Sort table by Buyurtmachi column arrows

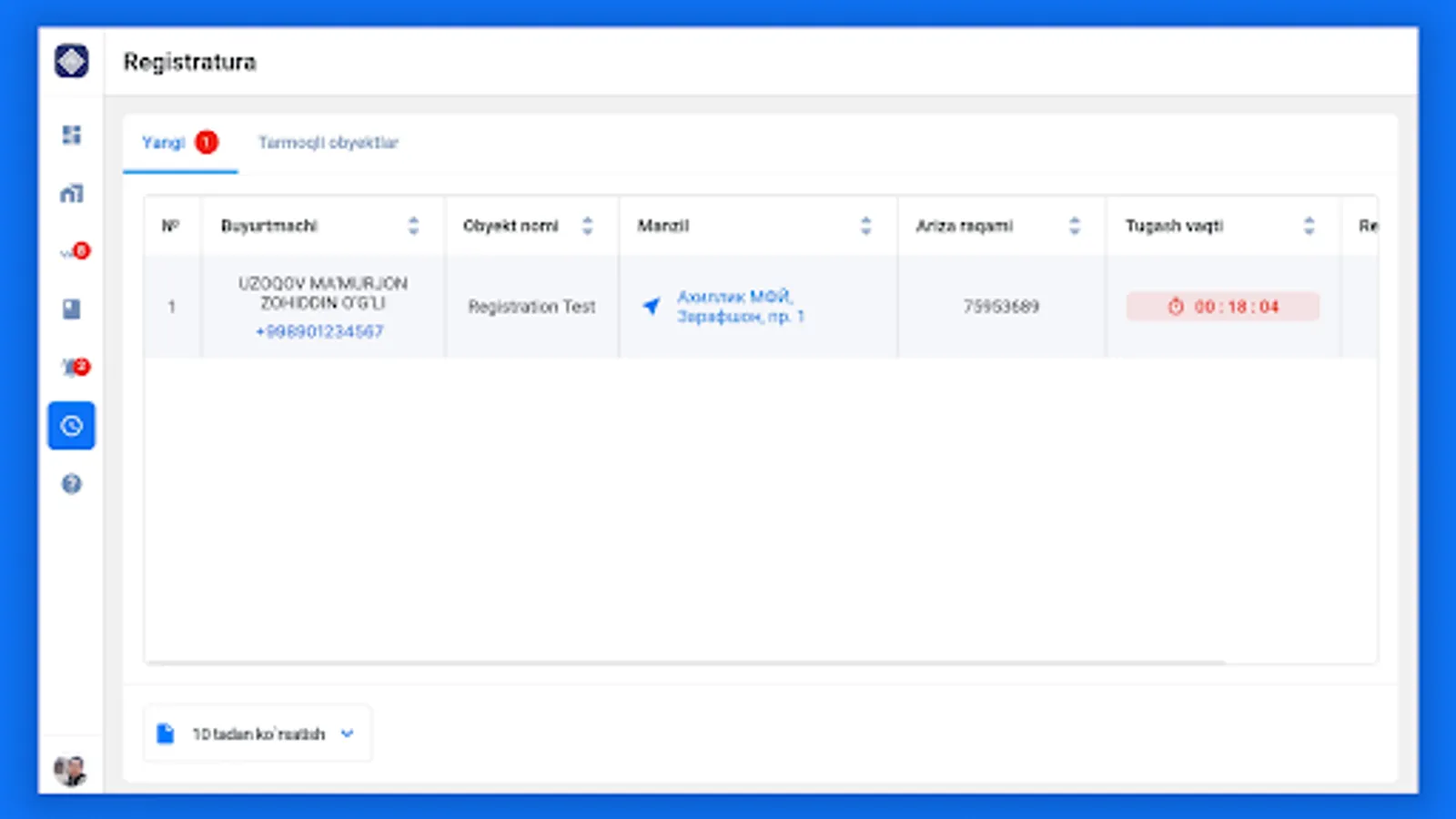coord(413,226)
